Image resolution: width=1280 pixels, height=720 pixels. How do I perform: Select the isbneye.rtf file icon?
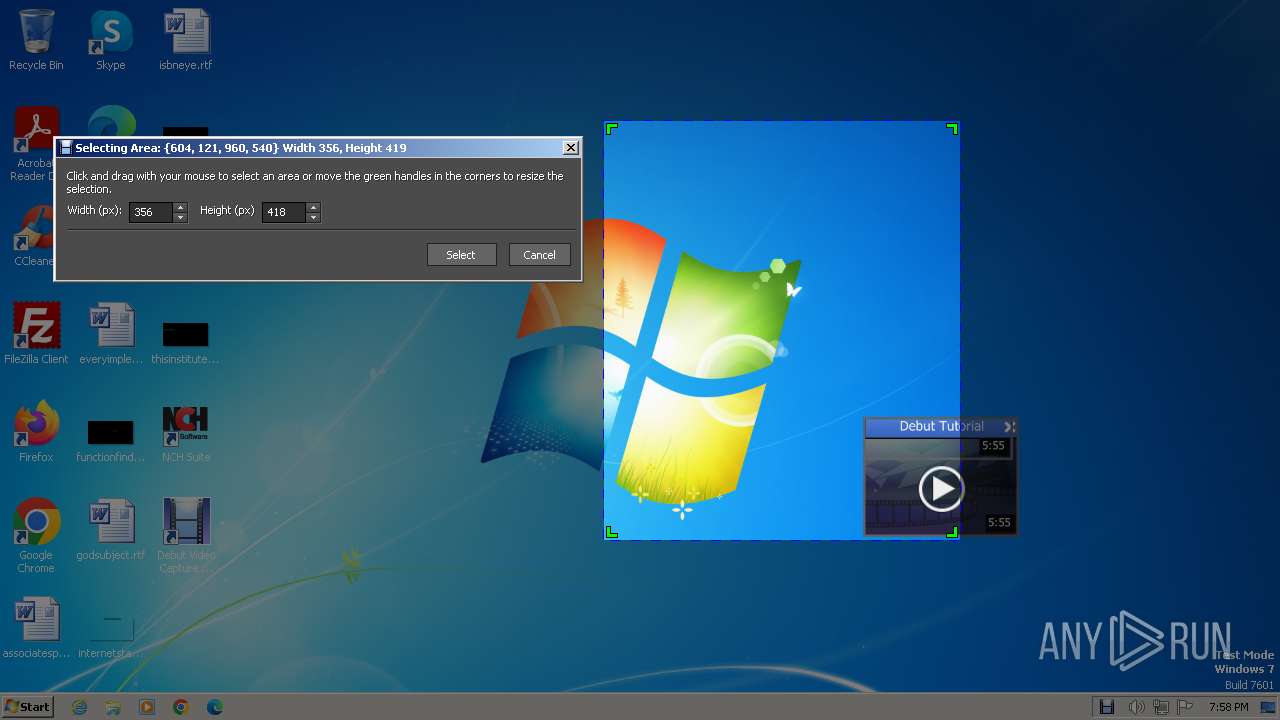coord(186,40)
